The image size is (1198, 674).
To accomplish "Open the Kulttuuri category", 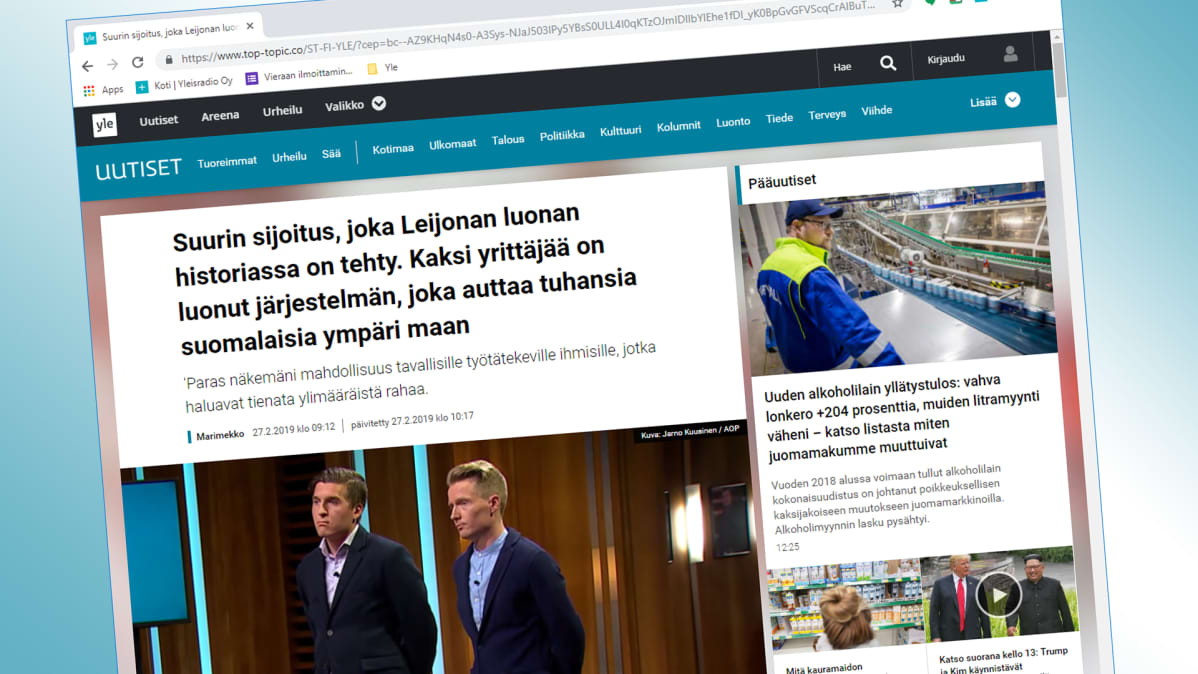I will click(620, 131).
